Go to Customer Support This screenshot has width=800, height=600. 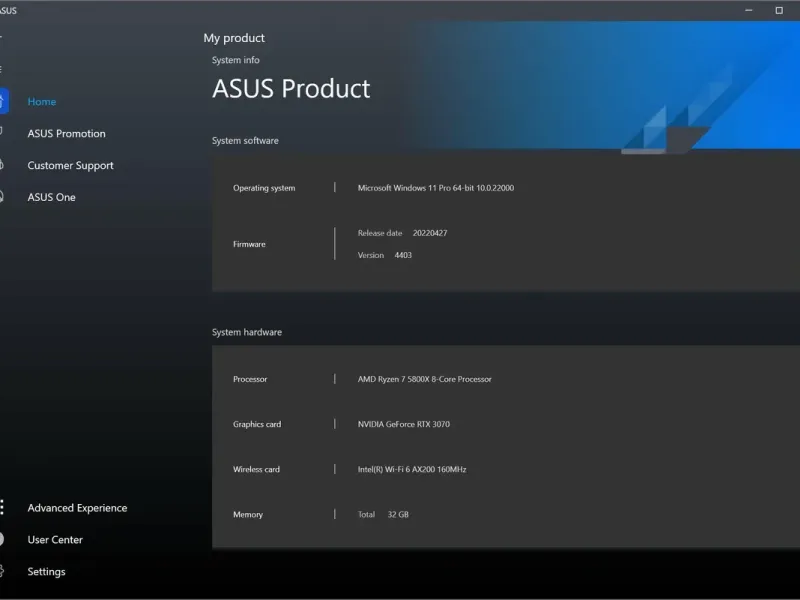point(70,165)
